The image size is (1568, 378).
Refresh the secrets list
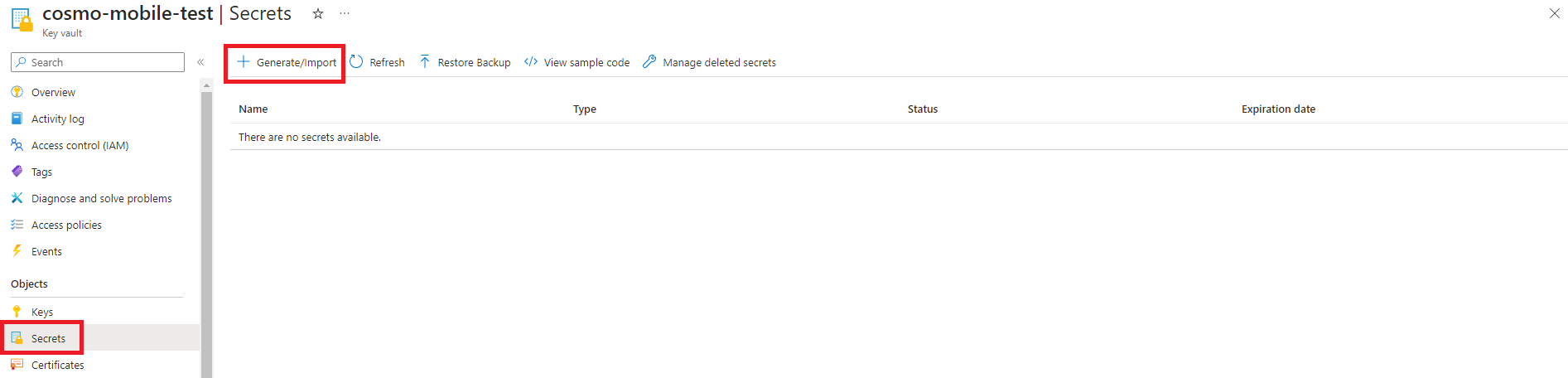[377, 63]
